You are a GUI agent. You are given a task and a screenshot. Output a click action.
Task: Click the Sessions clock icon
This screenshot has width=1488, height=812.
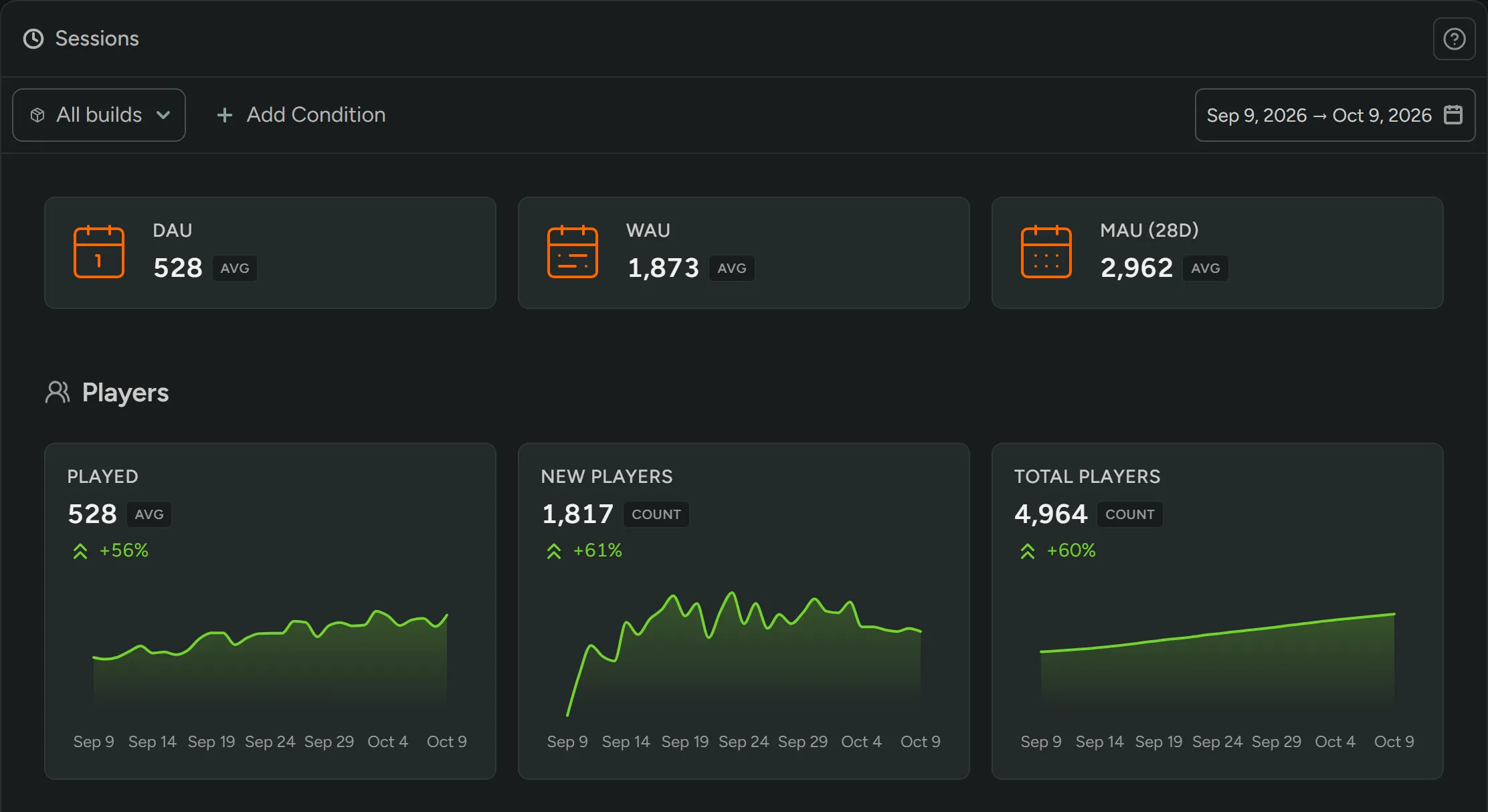[x=33, y=39]
